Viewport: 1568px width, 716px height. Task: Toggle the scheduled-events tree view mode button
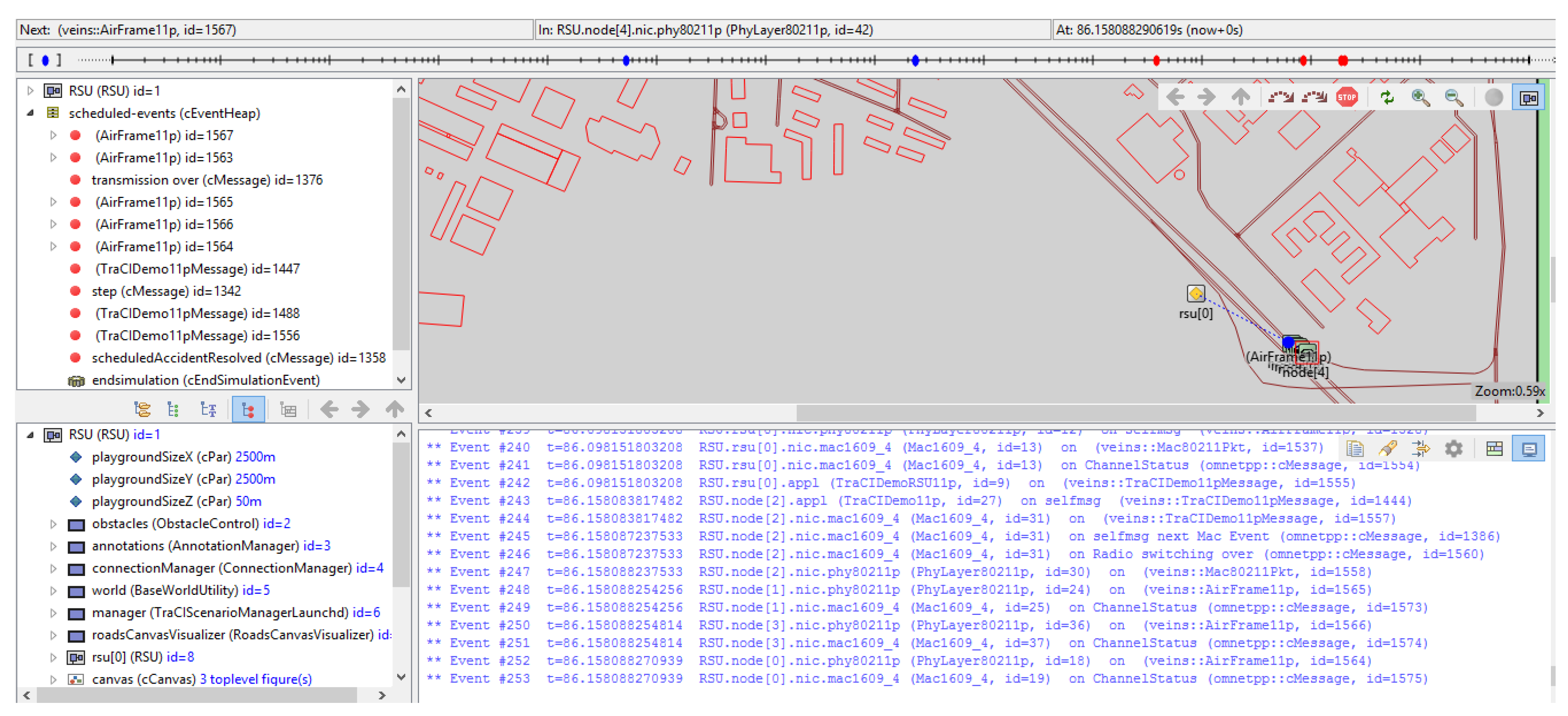(x=248, y=409)
